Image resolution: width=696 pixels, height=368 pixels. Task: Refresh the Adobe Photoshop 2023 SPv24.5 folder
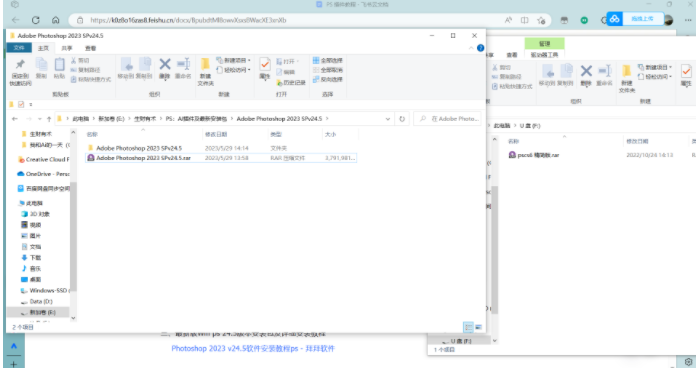tap(402, 119)
